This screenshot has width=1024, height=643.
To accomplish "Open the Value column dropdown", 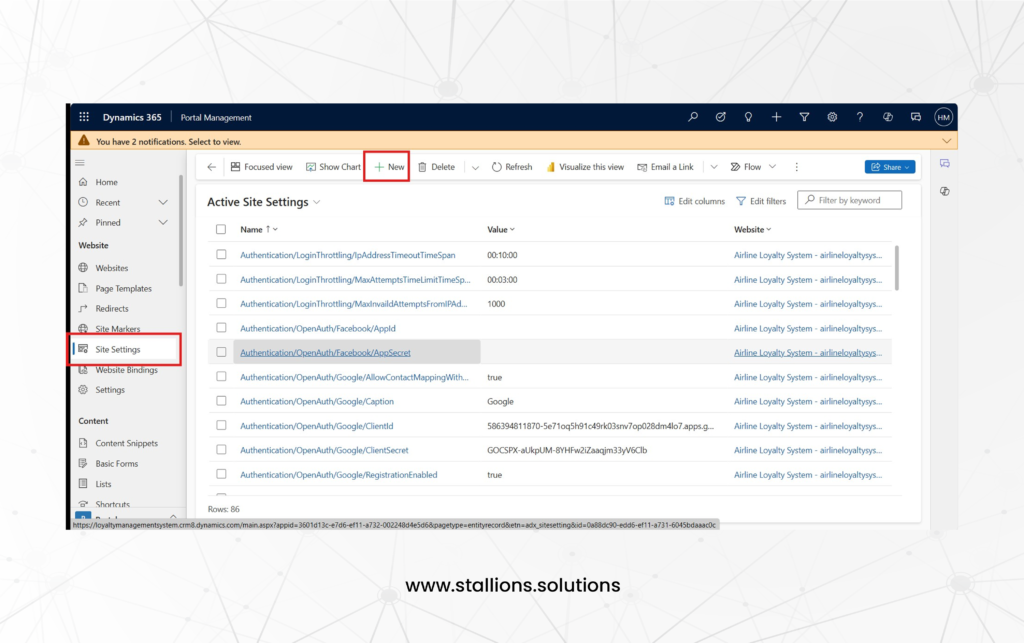I will tap(513, 229).
